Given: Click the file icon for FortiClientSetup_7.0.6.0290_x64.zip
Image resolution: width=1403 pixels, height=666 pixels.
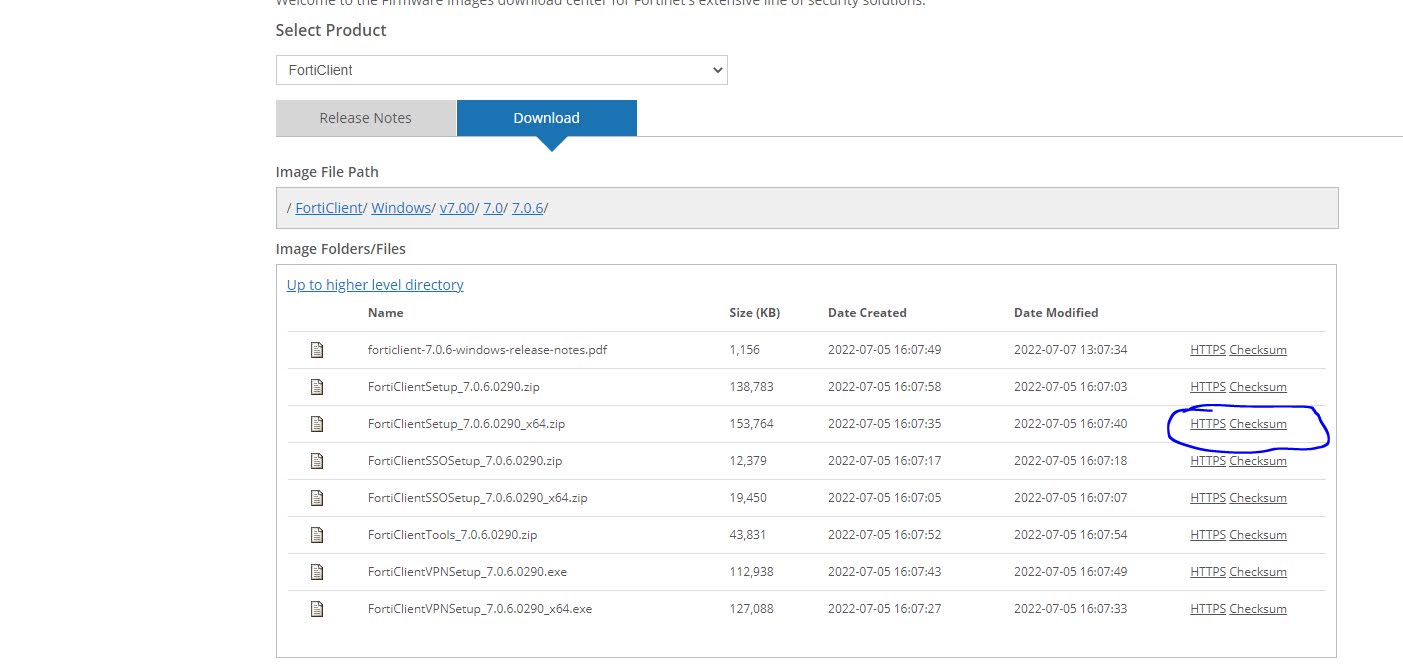Looking at the screenshot, I should pyautogui.click(x=317, y=424).
